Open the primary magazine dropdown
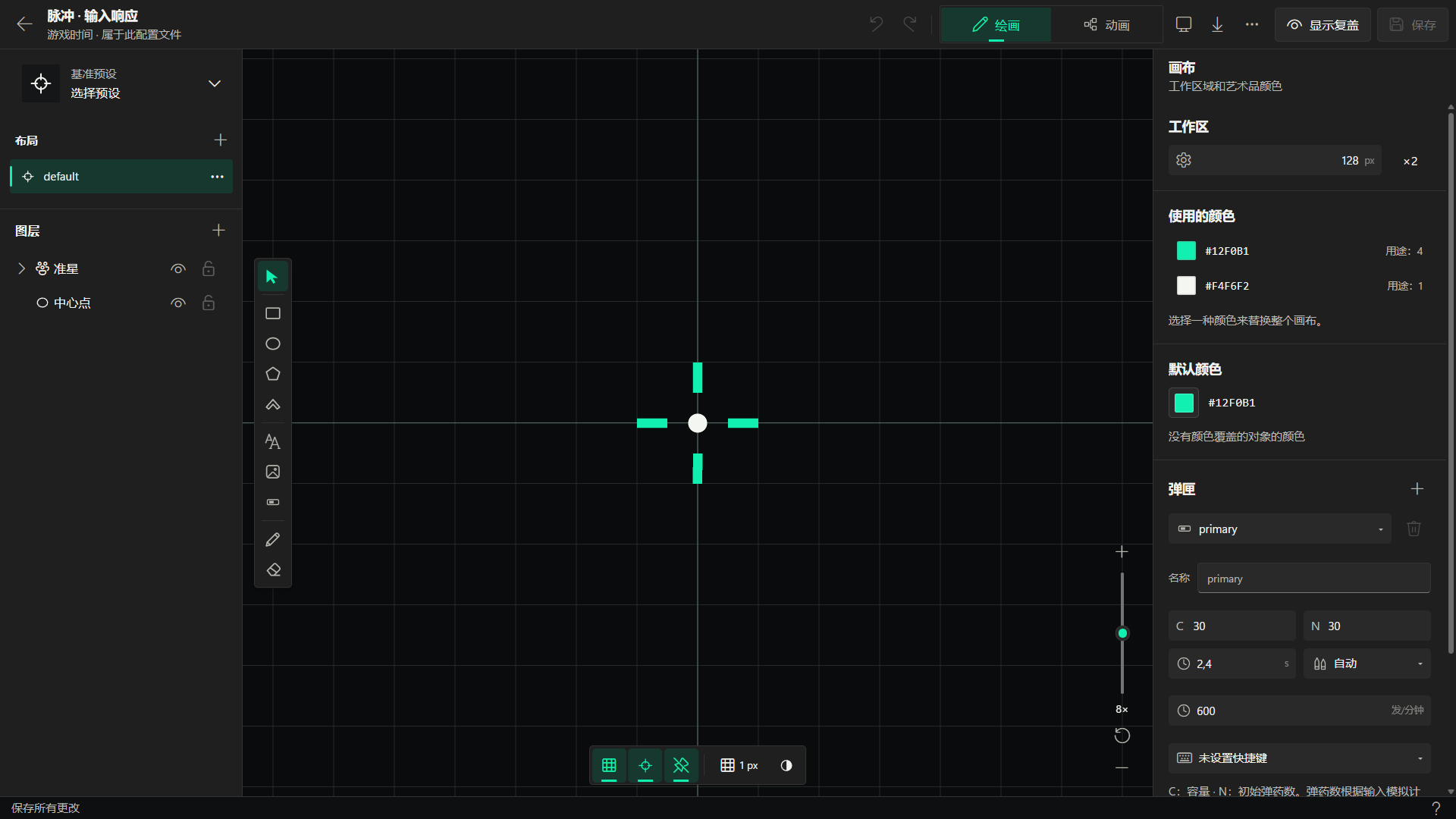This screenshot has height=819, width=1456. [x=1279, y=529]
